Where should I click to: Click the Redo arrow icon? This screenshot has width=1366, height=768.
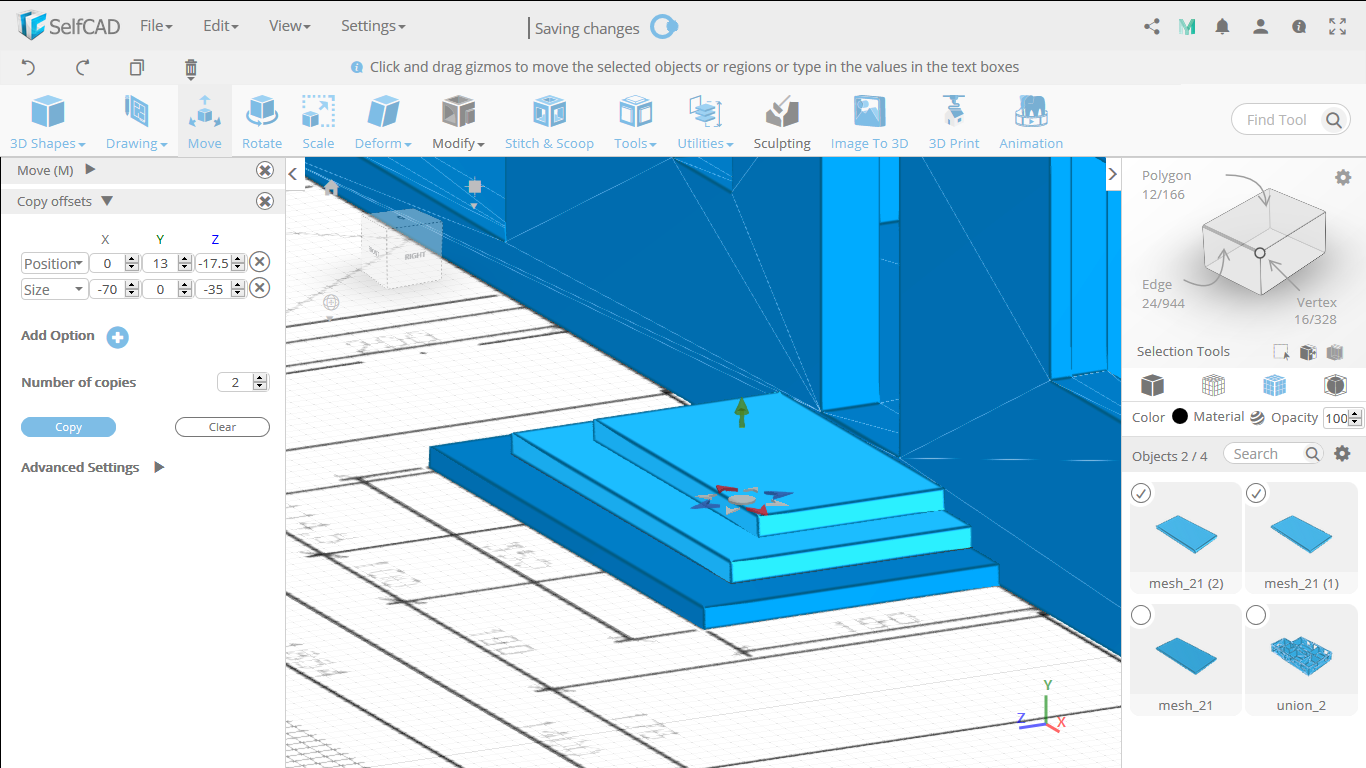[x=83, y=67]
